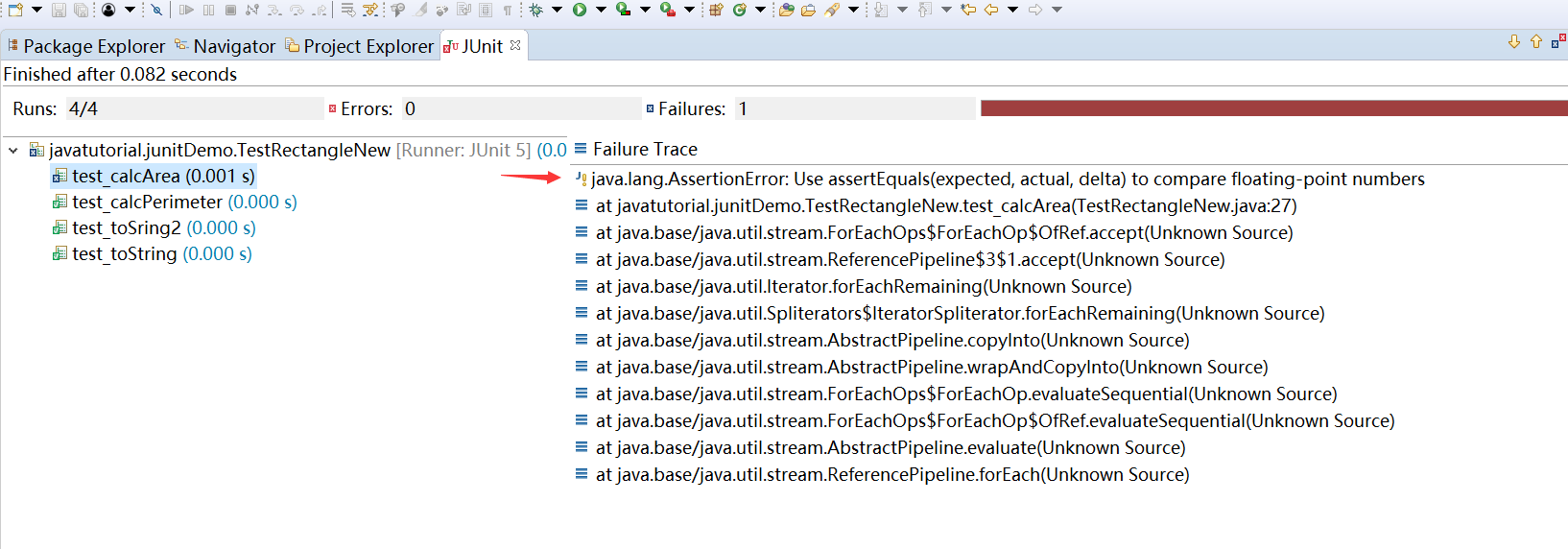Image resolution: width=1568 pixels, height=549 pixels.
Task: Click the Disconnect debug icon
Action: tap(252, 10)
